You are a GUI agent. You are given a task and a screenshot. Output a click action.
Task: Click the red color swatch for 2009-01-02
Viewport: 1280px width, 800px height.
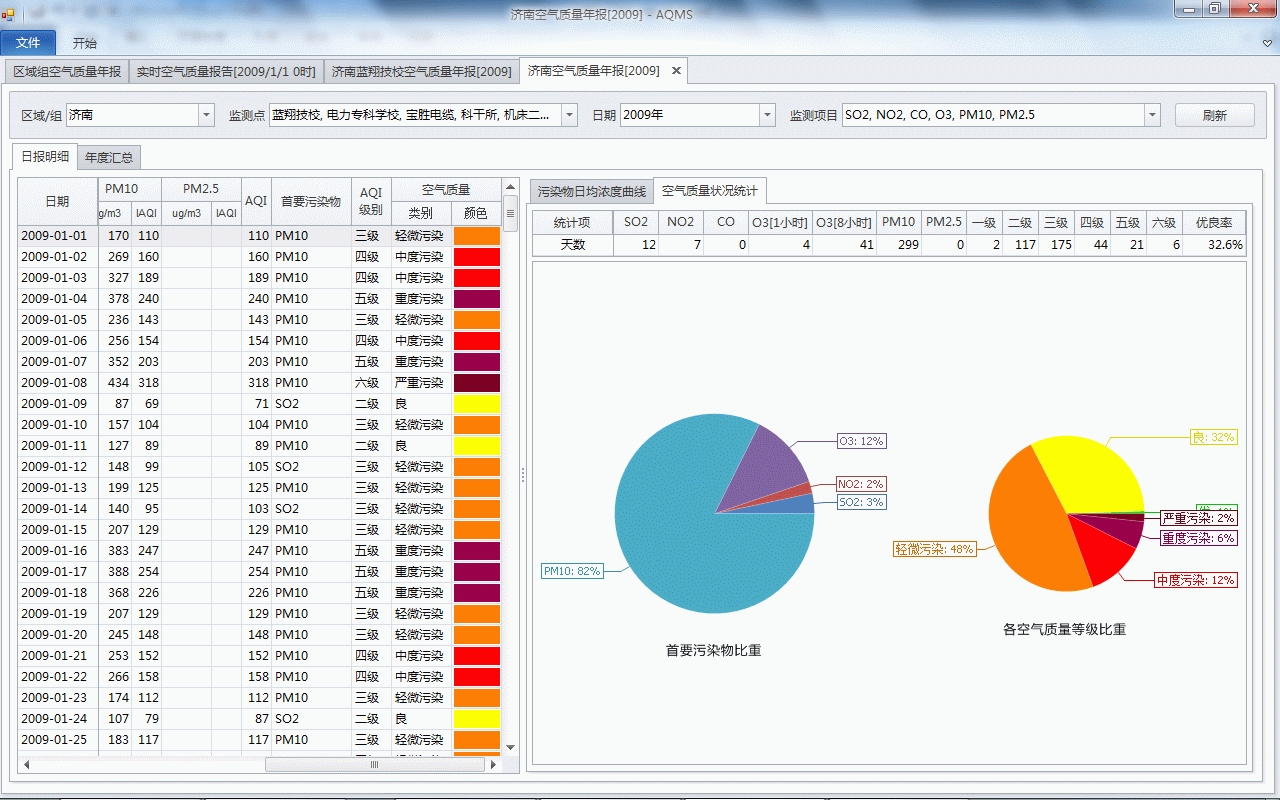[x=476, y=257]
